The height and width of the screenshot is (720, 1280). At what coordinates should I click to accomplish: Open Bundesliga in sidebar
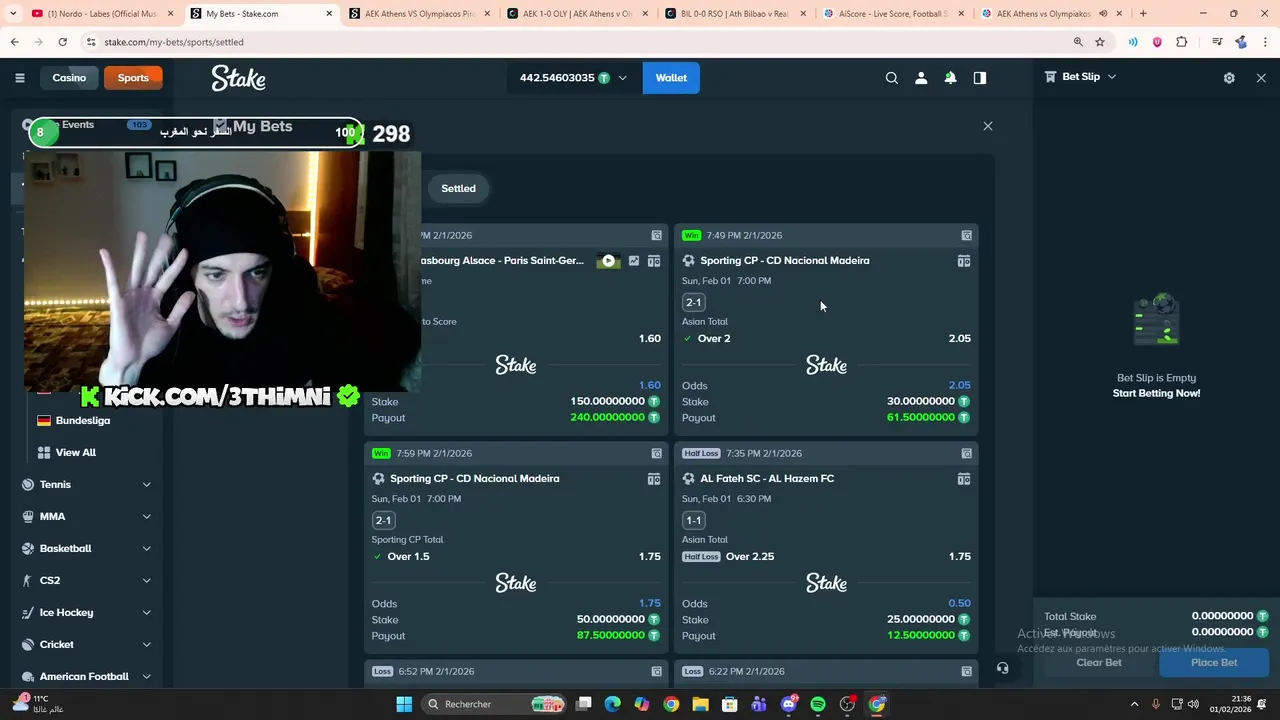(x=82, y=421)
